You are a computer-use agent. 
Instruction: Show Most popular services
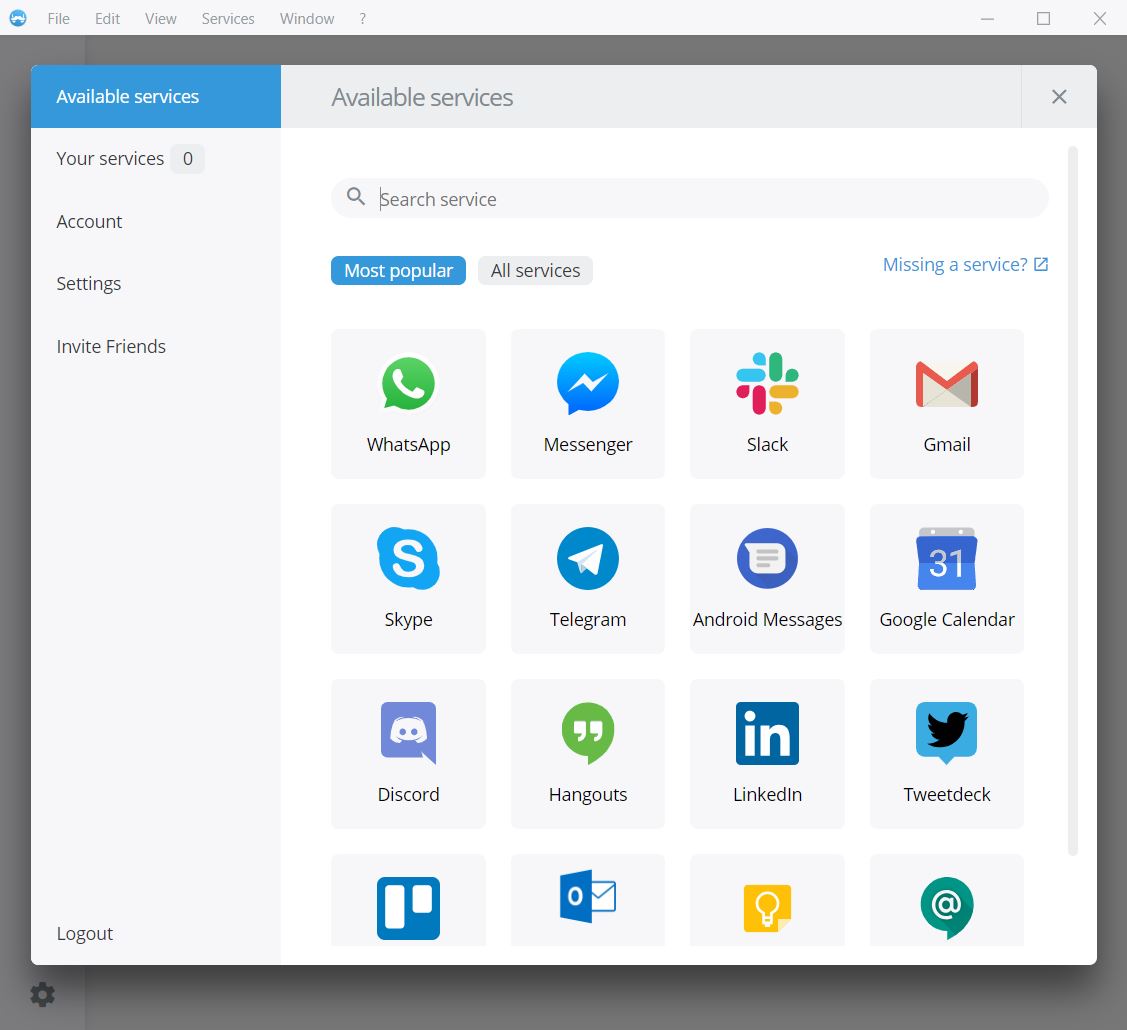tap(398, 270)
